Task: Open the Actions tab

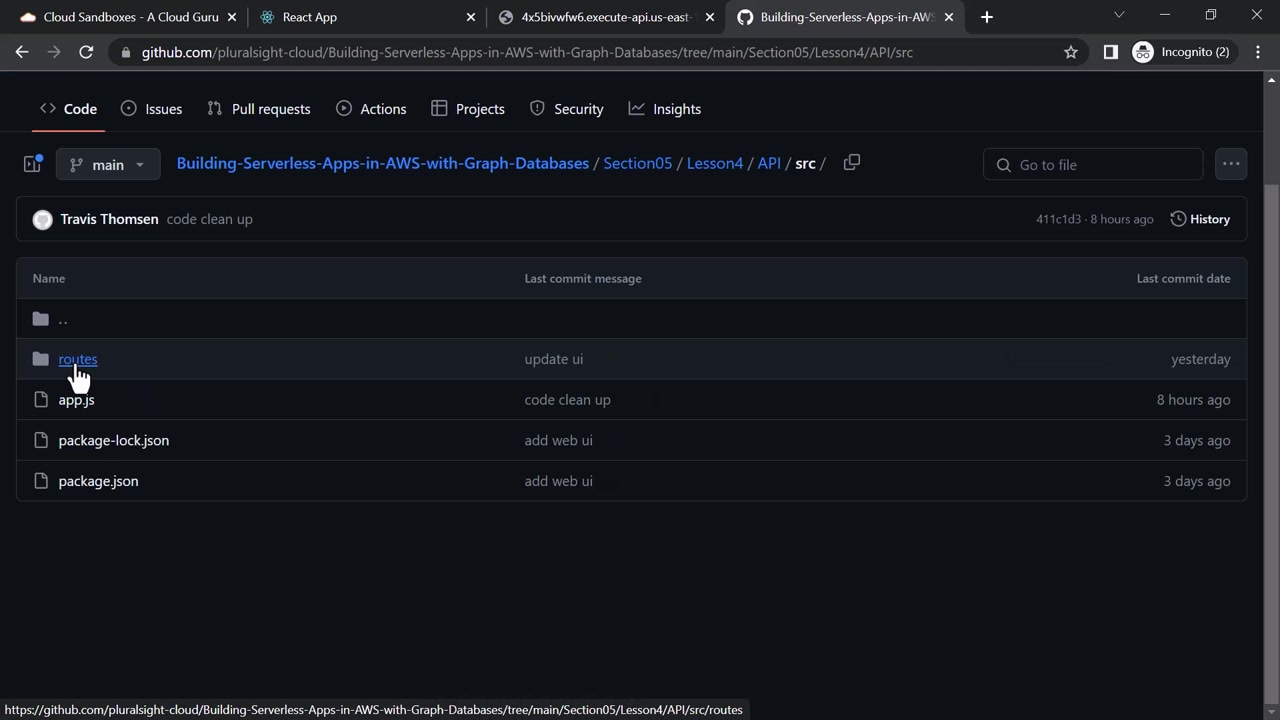Action: click(371, 109)
